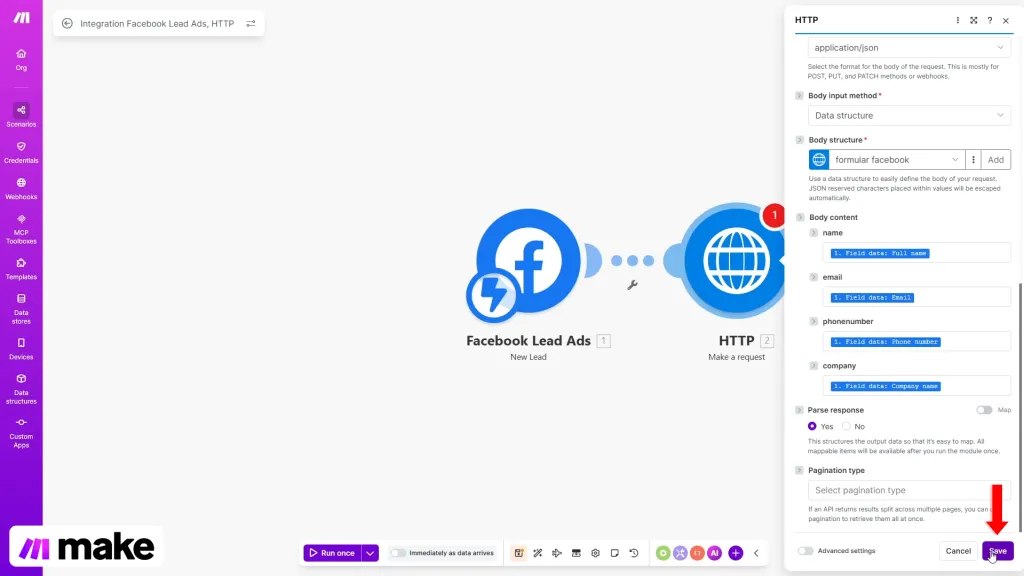Open three-dot menu beside formular facebook
The width and height of the screenshot is (1024, 576).
coord(973,159)
